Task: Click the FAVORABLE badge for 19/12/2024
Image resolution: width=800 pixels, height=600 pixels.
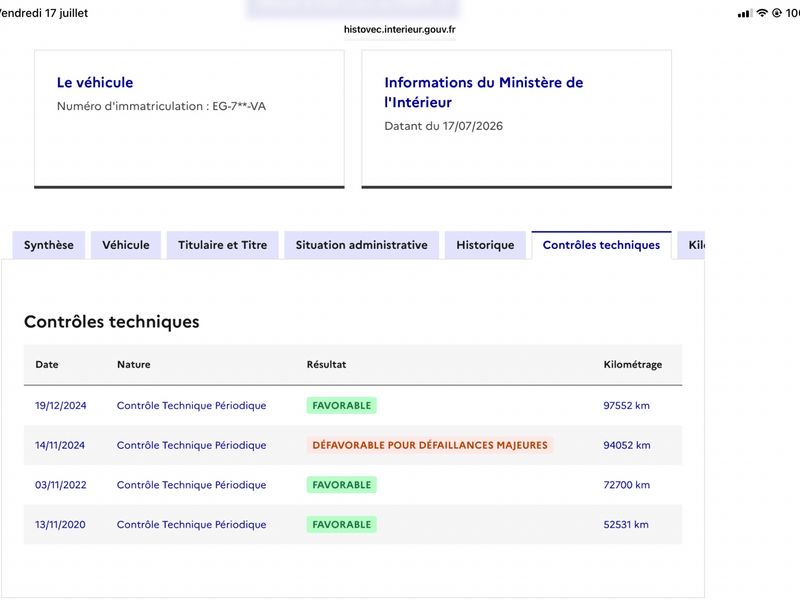Action: pos(341,406)
